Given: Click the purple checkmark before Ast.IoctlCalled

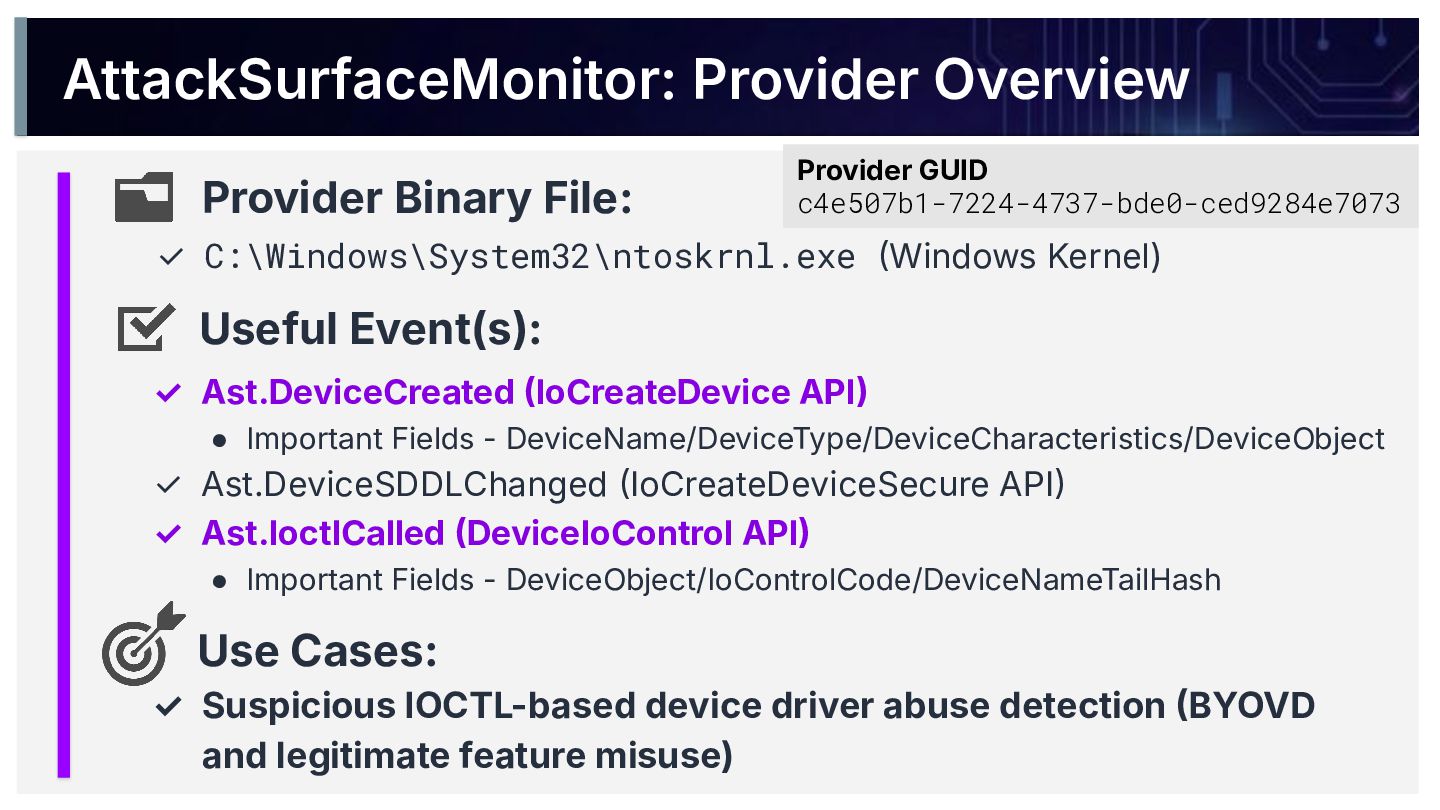Looking at the screenshot, I should (x=168, y=534).
